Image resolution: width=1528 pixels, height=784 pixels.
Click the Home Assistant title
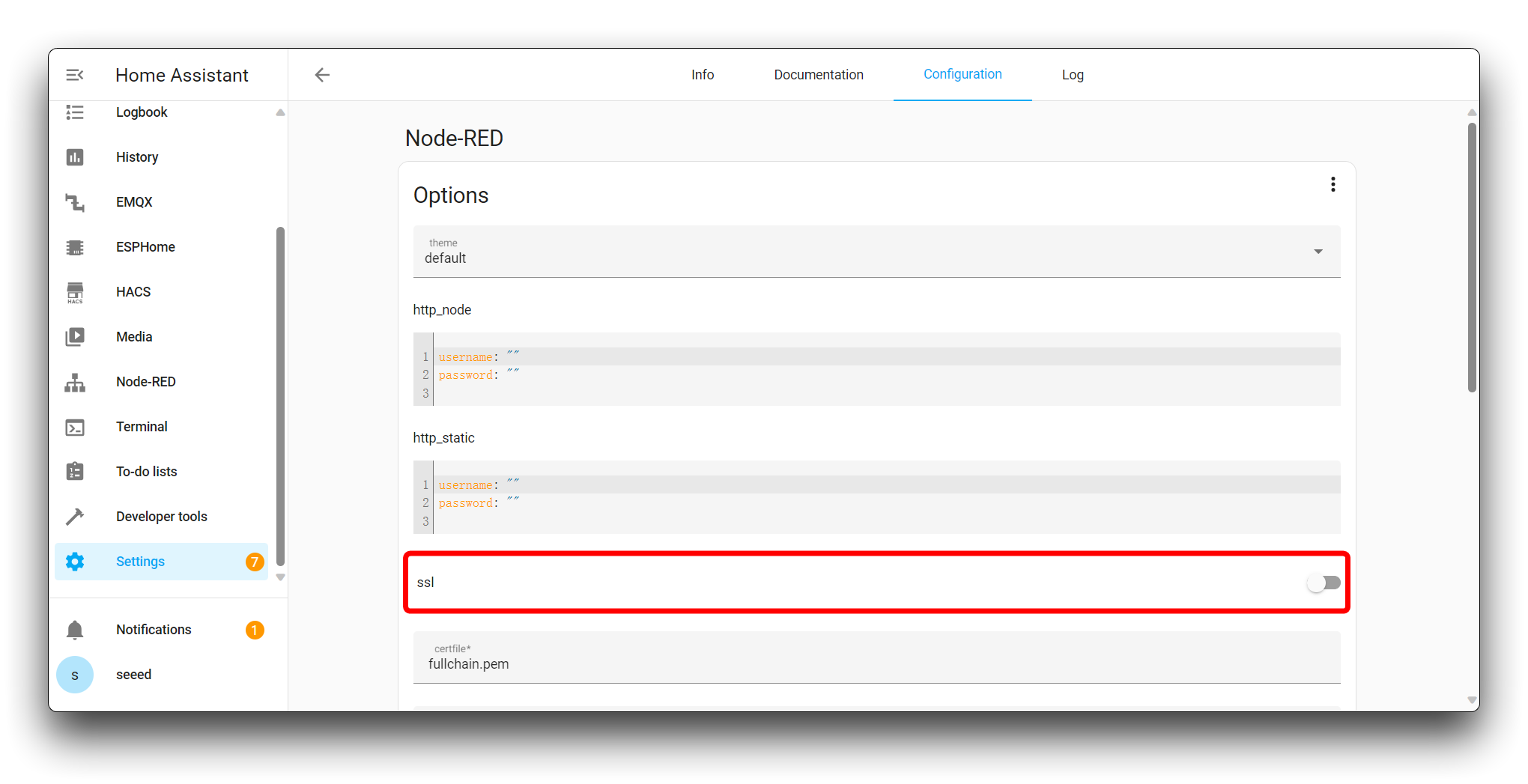(182, 75)
